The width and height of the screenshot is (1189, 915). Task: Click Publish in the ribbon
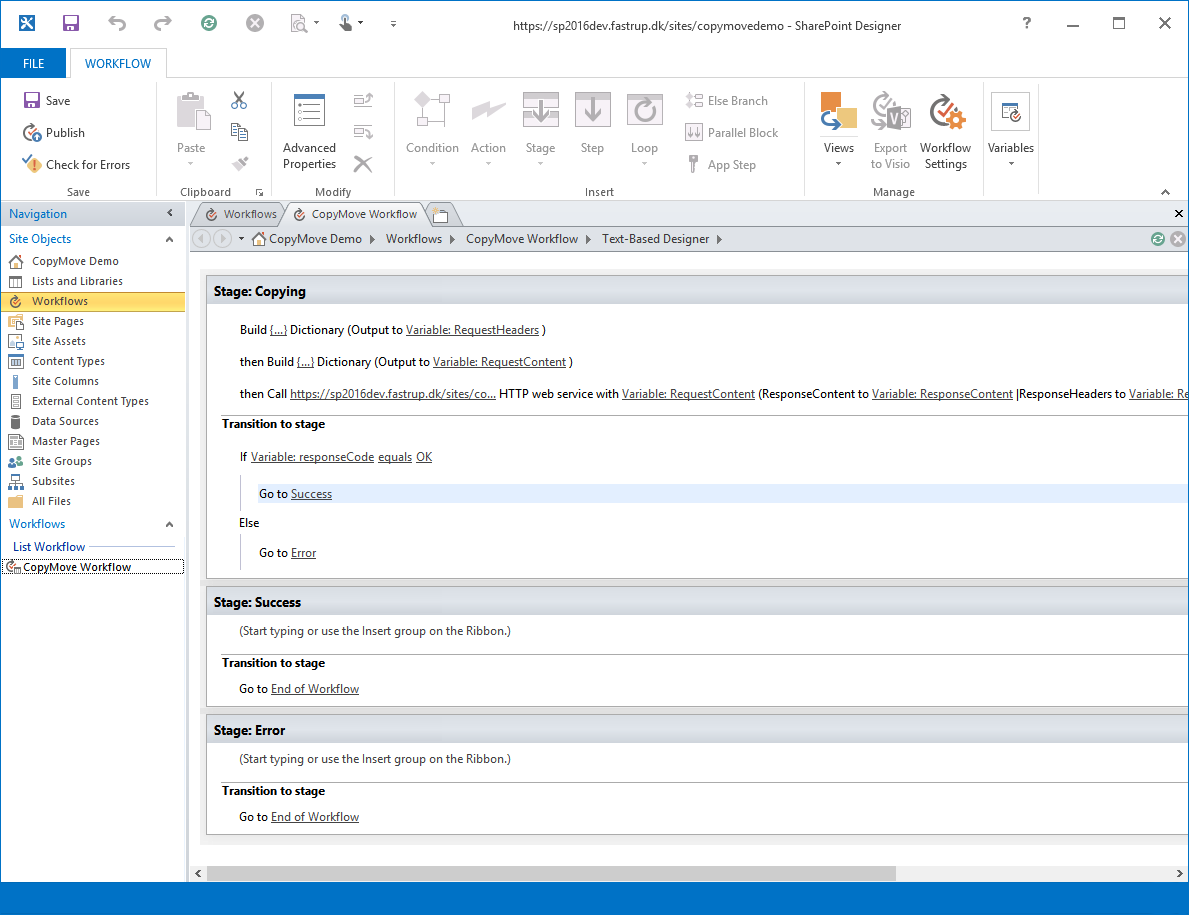pos(55,133)
